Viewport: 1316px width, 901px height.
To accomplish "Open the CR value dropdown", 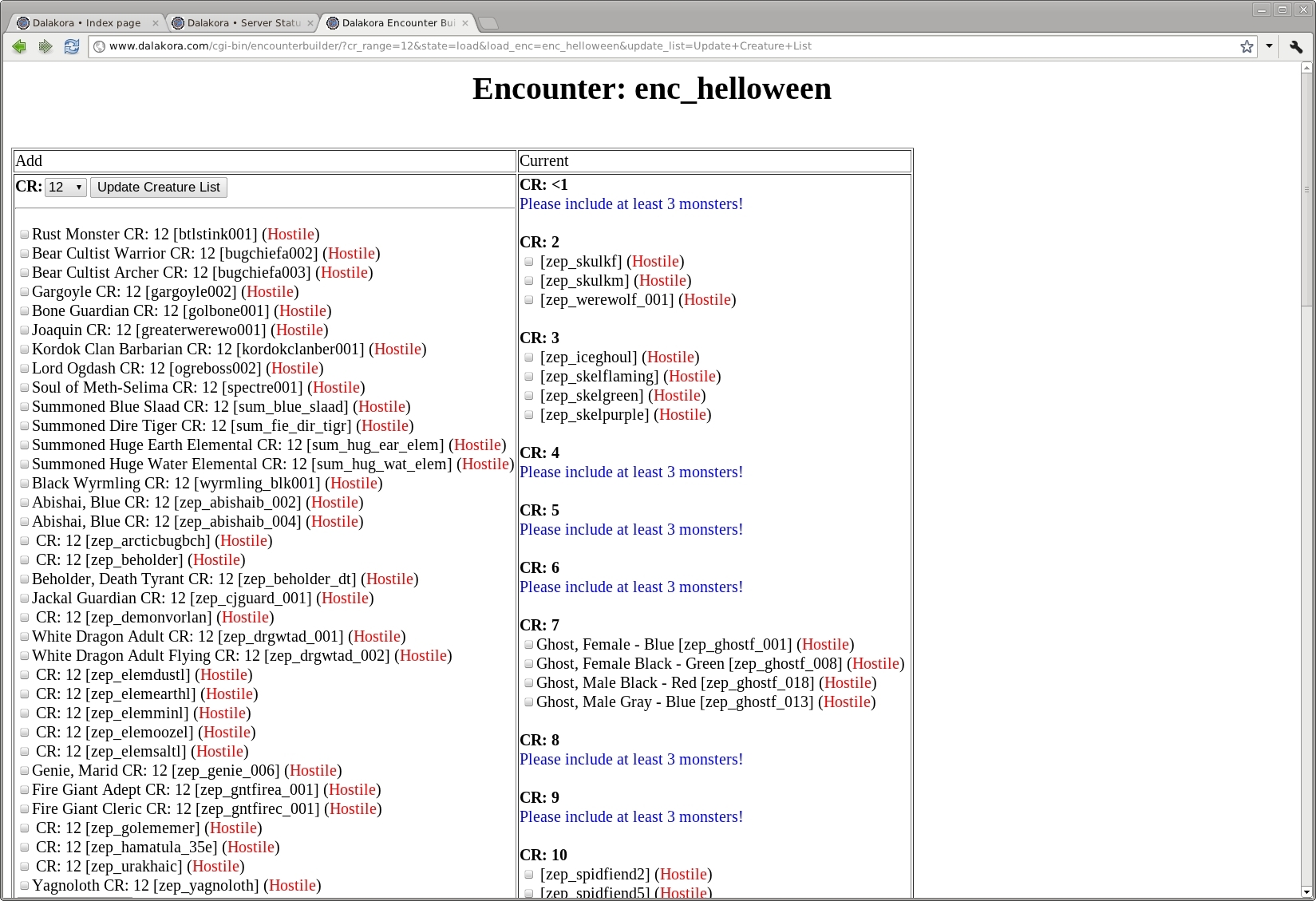I will tap(65, 188).
